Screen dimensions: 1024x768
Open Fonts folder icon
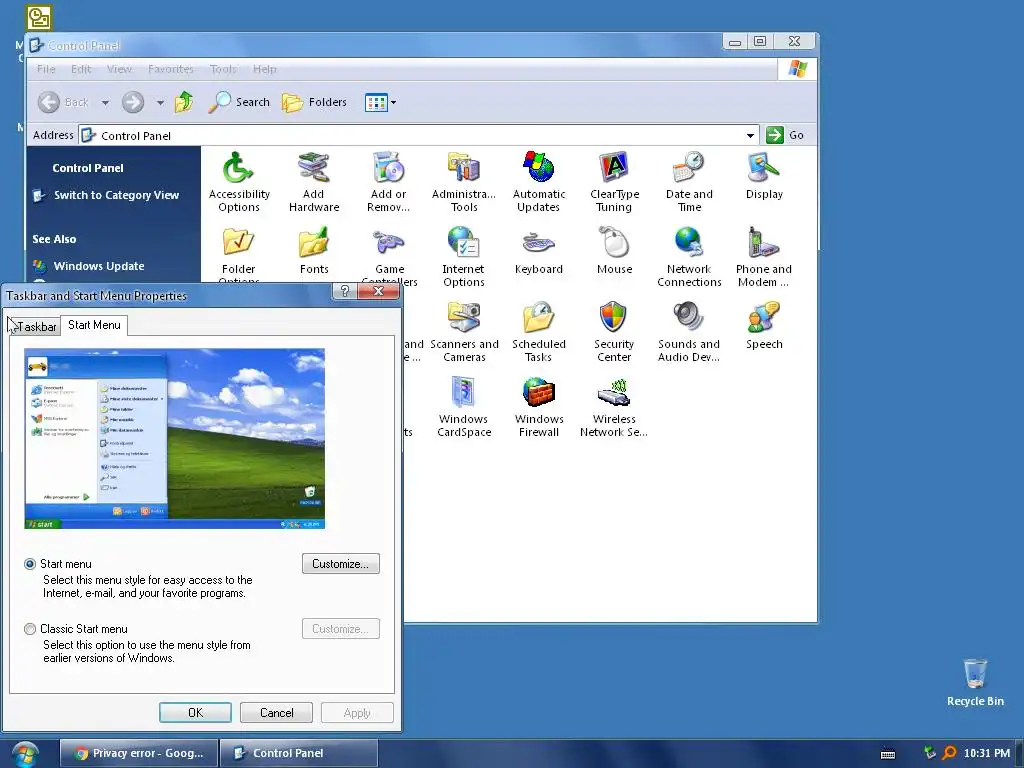(313, 251)
